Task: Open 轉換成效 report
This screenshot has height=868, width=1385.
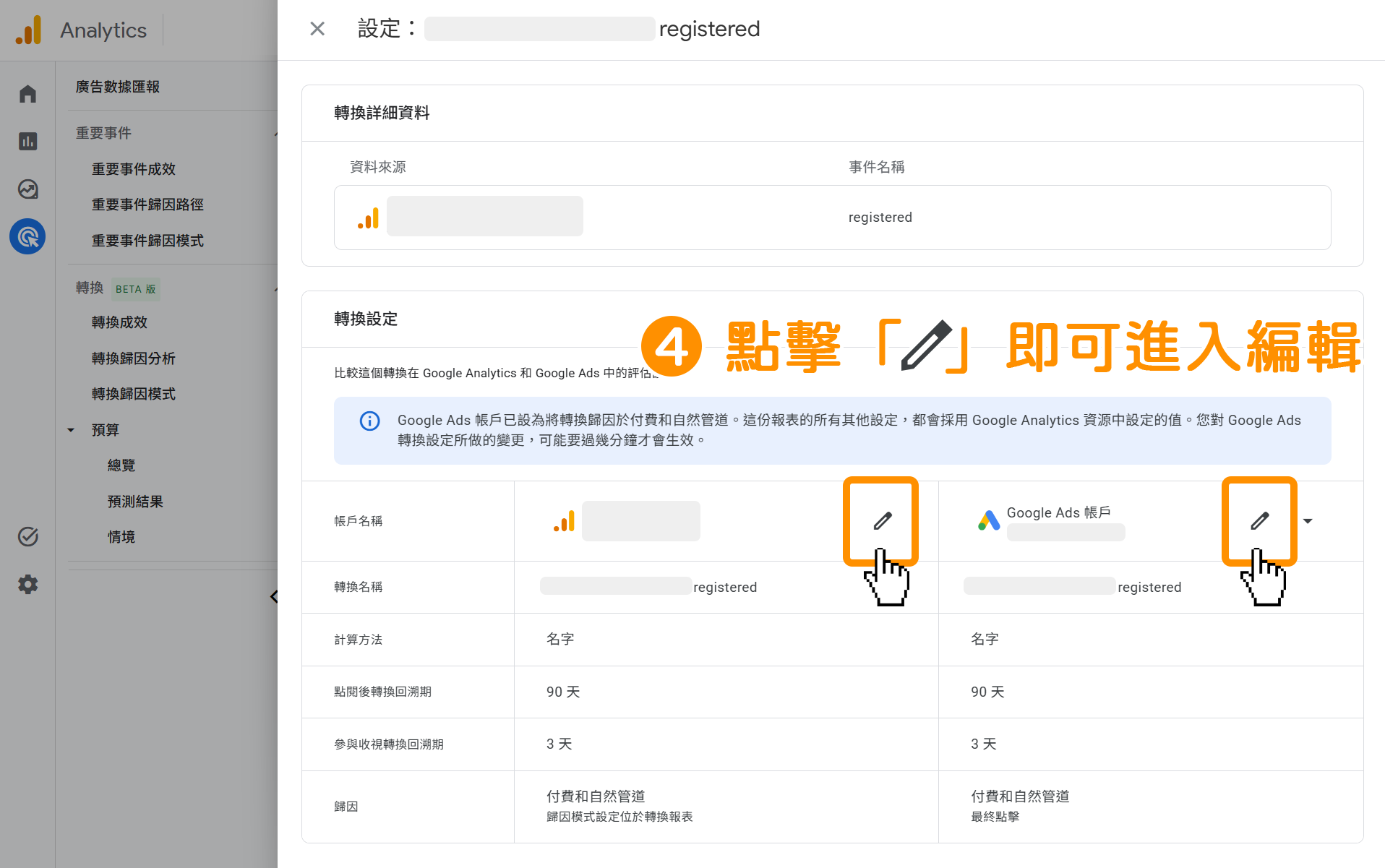Action: click(x=119, y=322)
